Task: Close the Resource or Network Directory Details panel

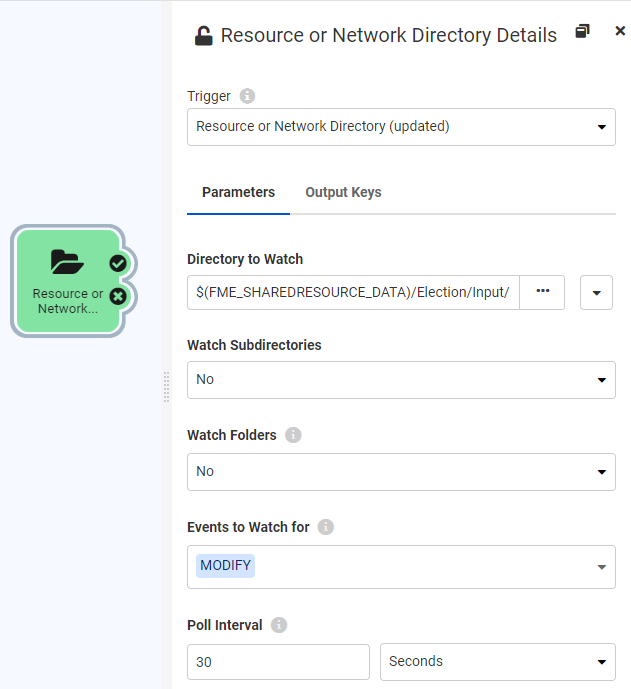Action: [620, 31]
